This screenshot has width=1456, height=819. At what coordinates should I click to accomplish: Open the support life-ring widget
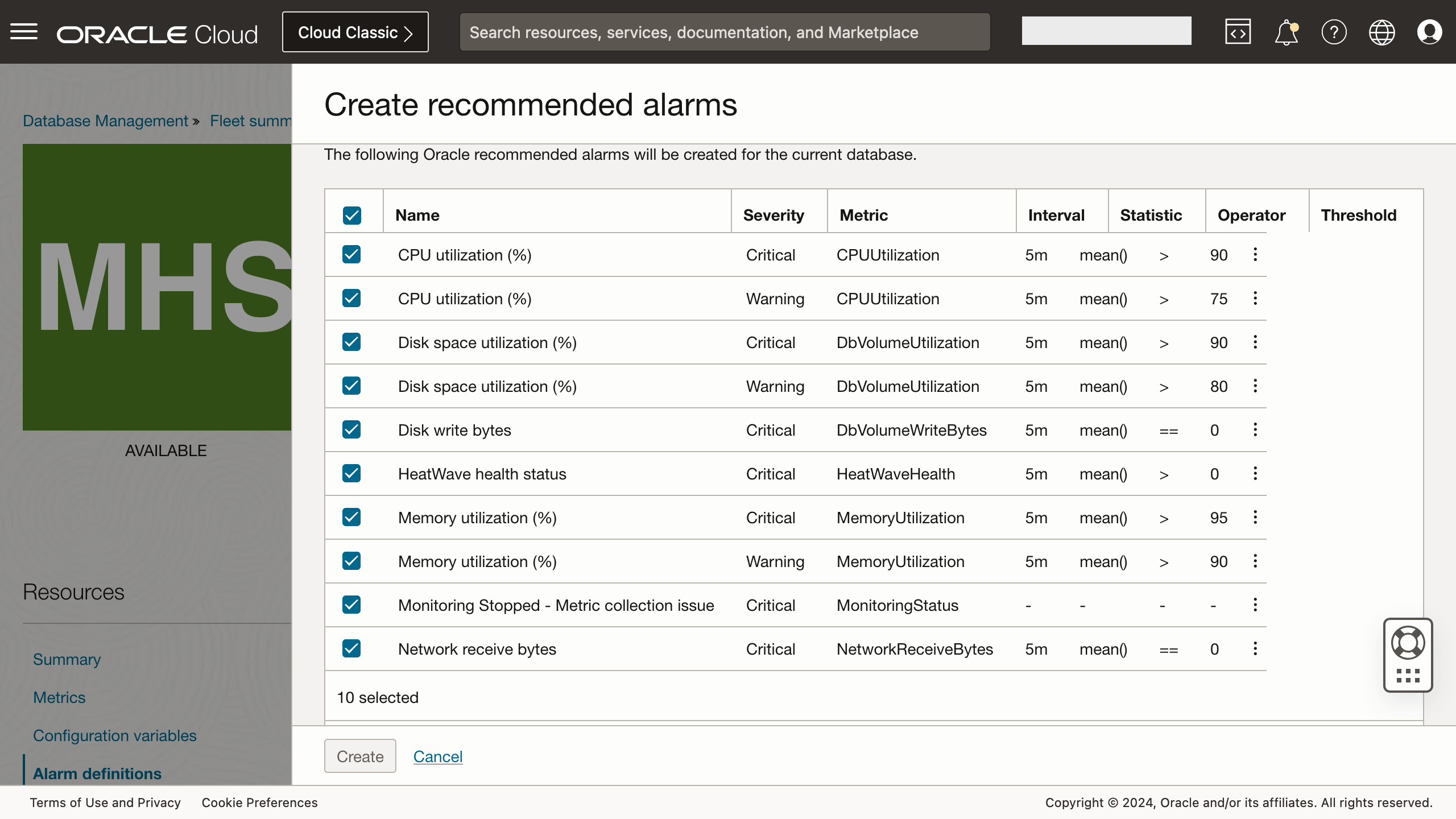click(x=1408, y=642)
